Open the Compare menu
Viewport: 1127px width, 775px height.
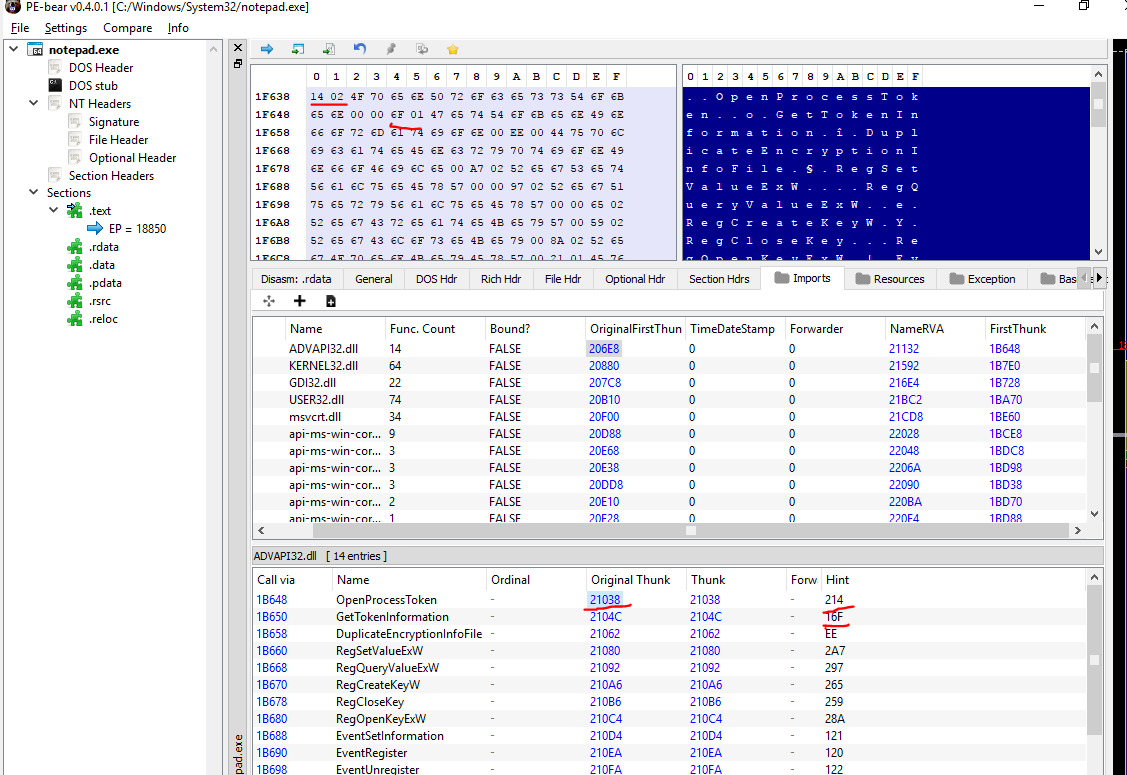click(127, 28)
